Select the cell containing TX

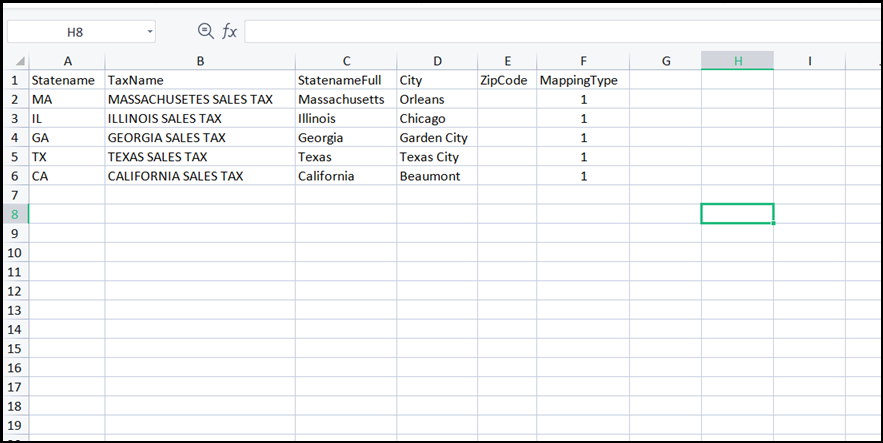click(67, 157)
